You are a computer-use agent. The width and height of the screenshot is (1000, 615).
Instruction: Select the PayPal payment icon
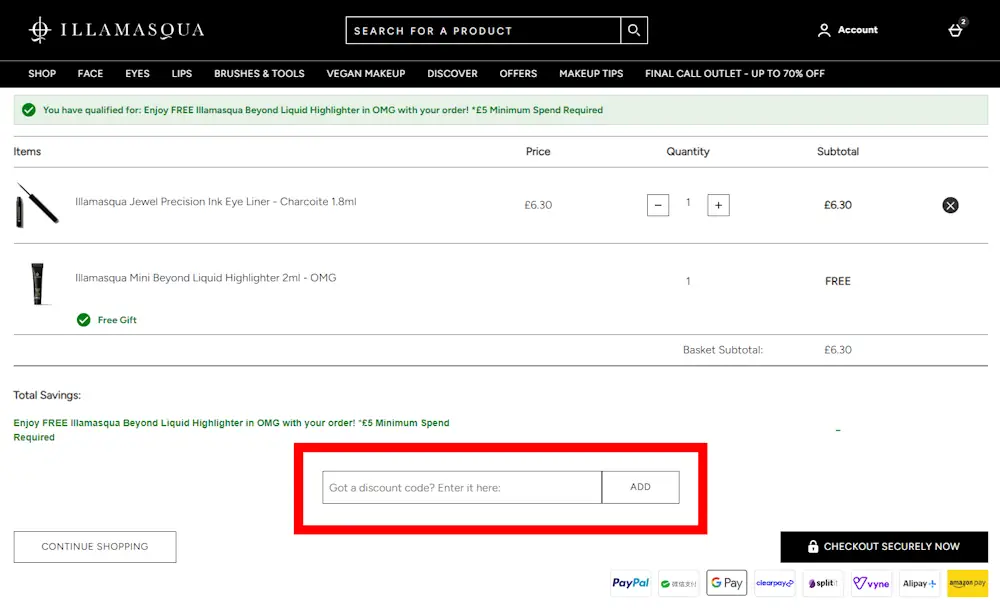(630, 583)
